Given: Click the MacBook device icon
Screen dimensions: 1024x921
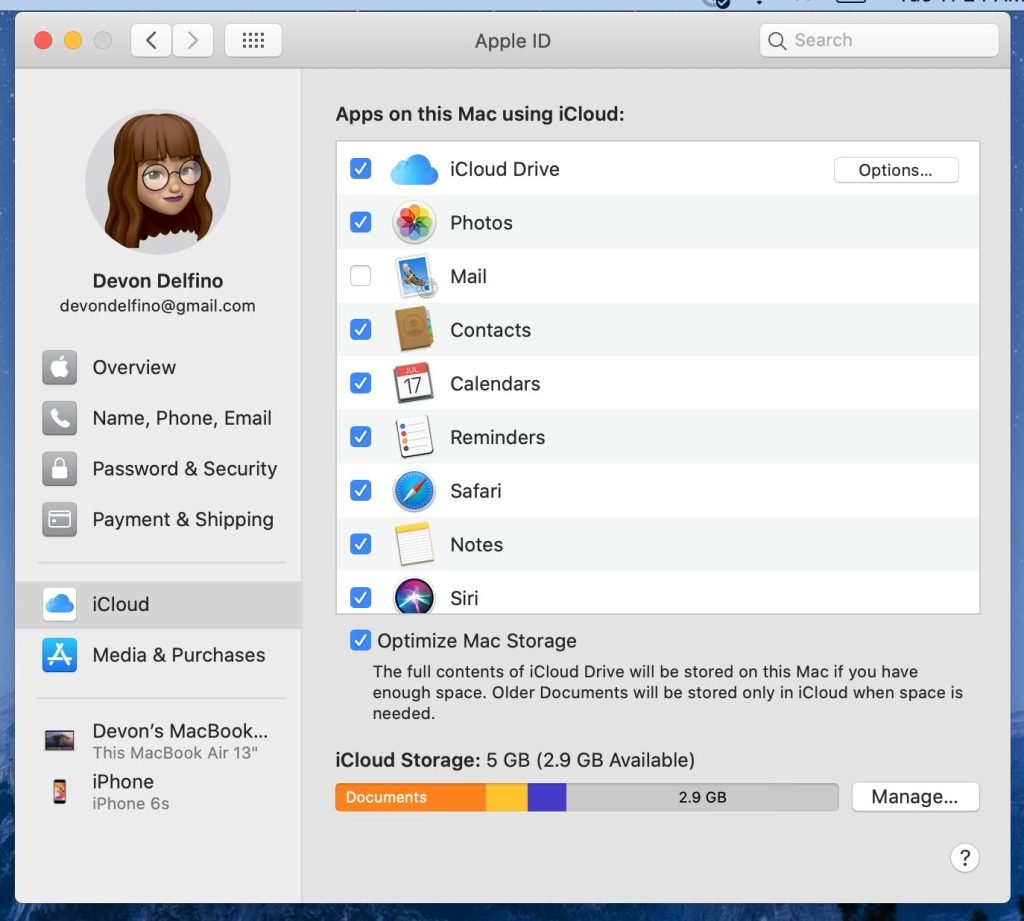Looking at the screenshot, I should point(59,741).
